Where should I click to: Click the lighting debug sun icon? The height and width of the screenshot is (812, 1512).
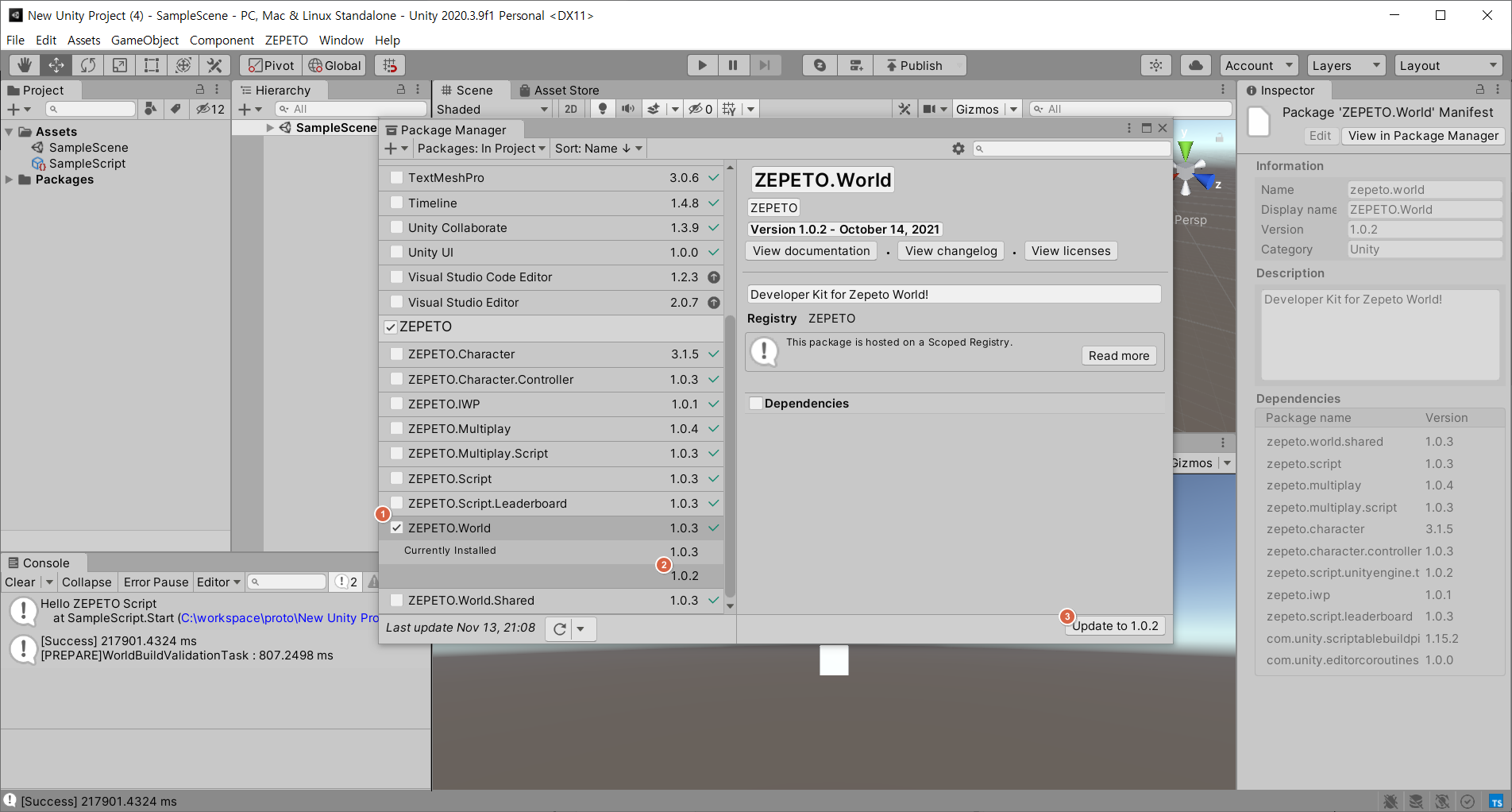point(1156,65)
